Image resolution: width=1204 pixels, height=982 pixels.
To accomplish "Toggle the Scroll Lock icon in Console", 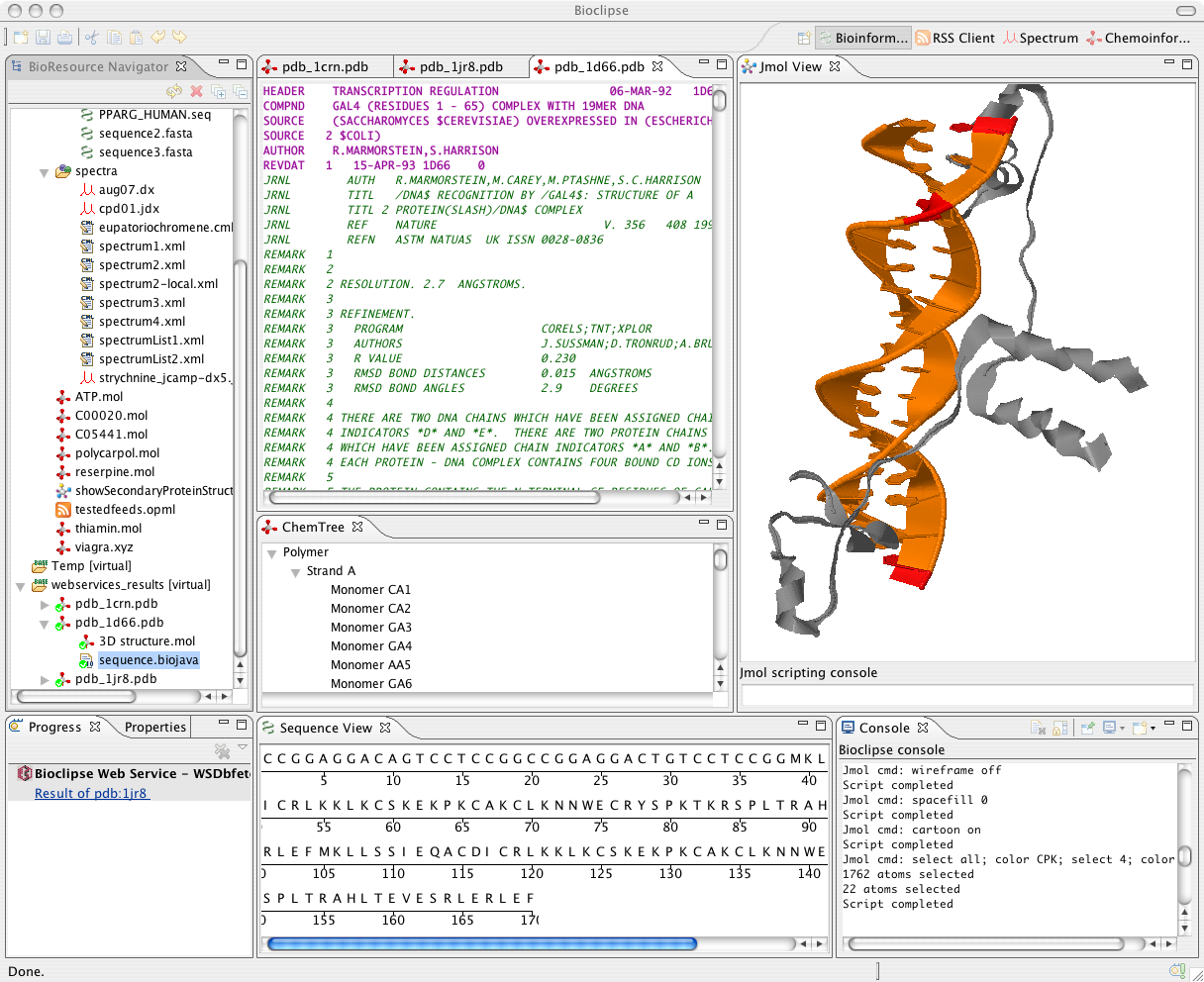I will pyautogui.click(x=1059, y=728).
